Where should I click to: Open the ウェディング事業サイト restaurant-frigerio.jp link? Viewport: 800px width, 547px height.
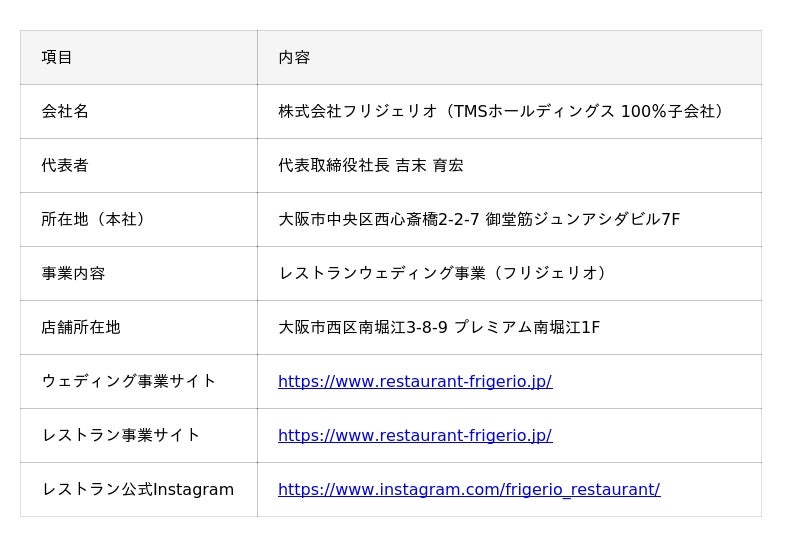click(415, 381)
